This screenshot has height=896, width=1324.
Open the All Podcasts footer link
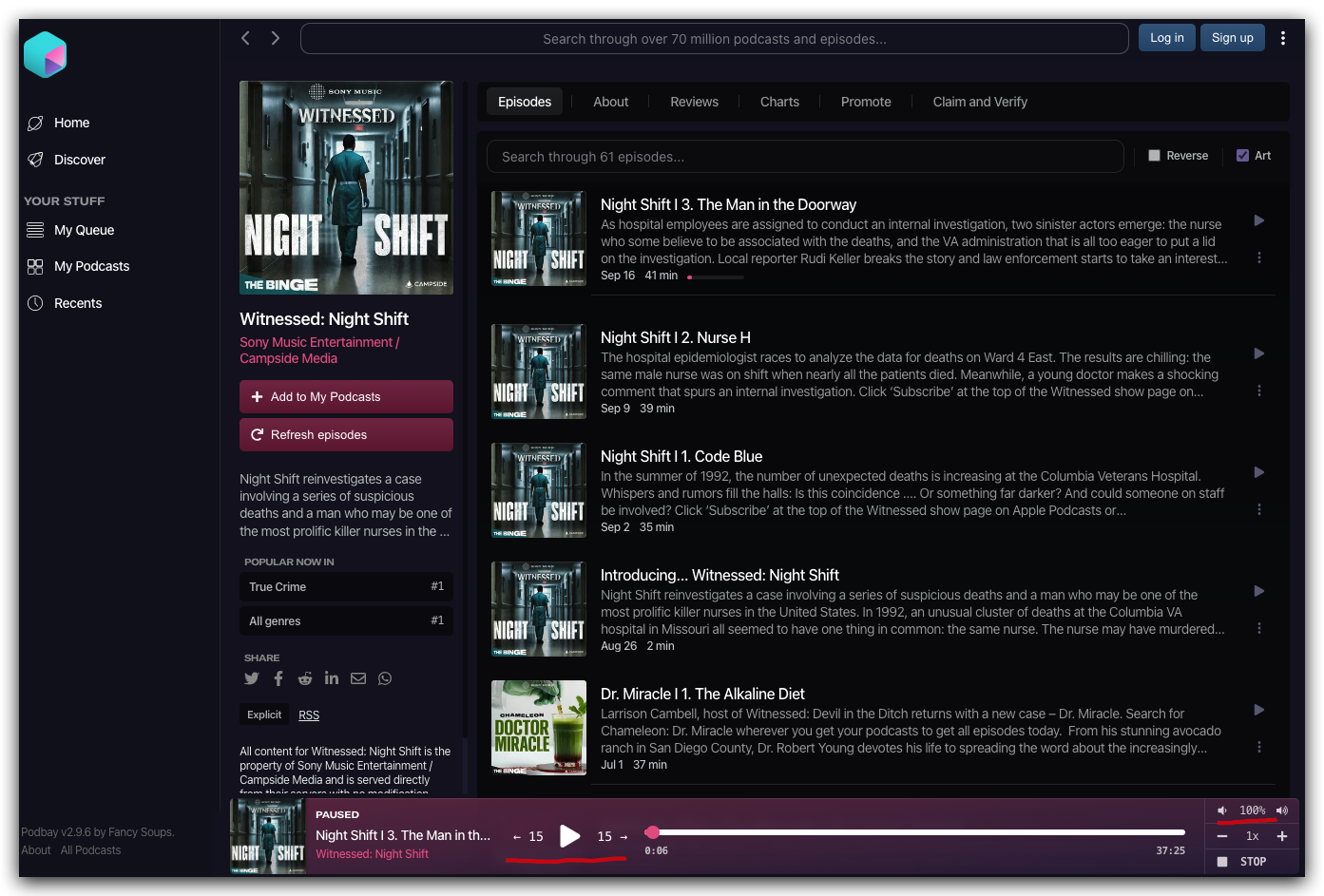[x=91, y=850]
